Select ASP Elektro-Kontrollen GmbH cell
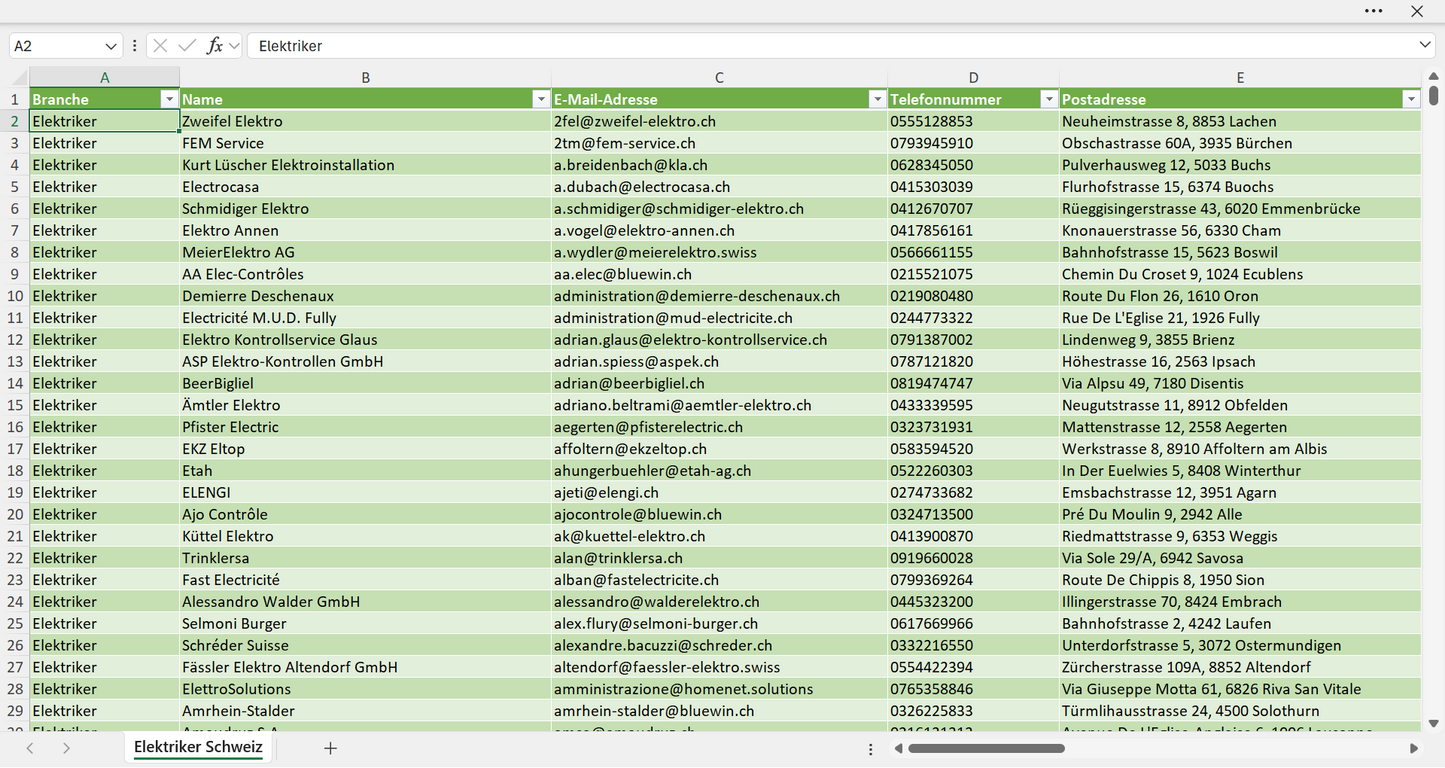The image size is (1445, 768). [x=365, y=362]
